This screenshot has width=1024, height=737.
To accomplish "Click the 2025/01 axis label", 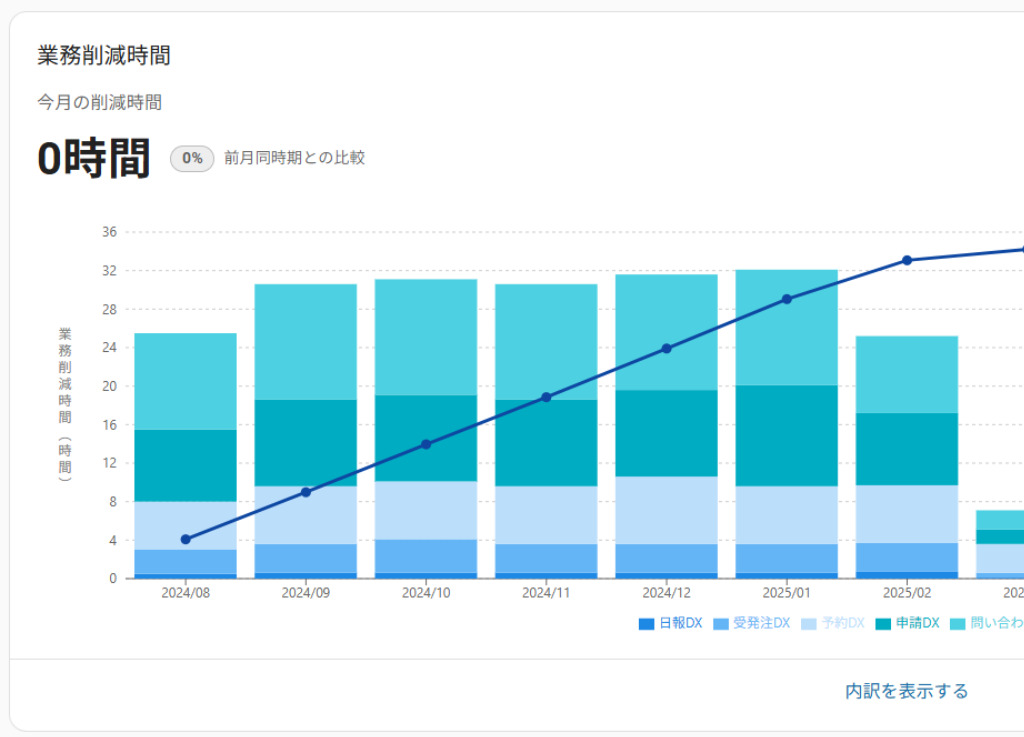I will [787, 593].
